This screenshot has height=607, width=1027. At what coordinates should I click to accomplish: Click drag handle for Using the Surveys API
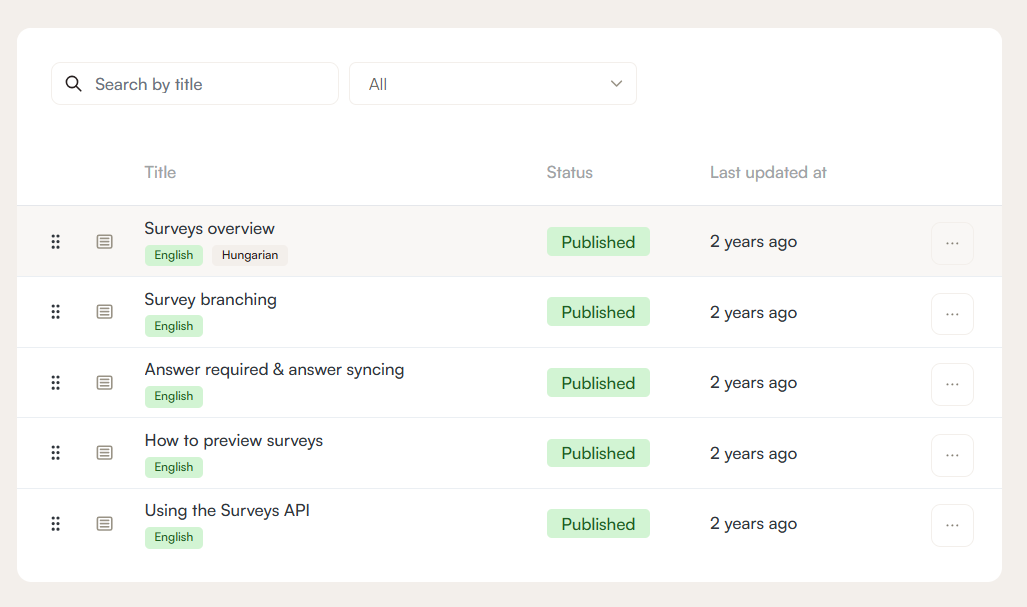coord(56,524)
